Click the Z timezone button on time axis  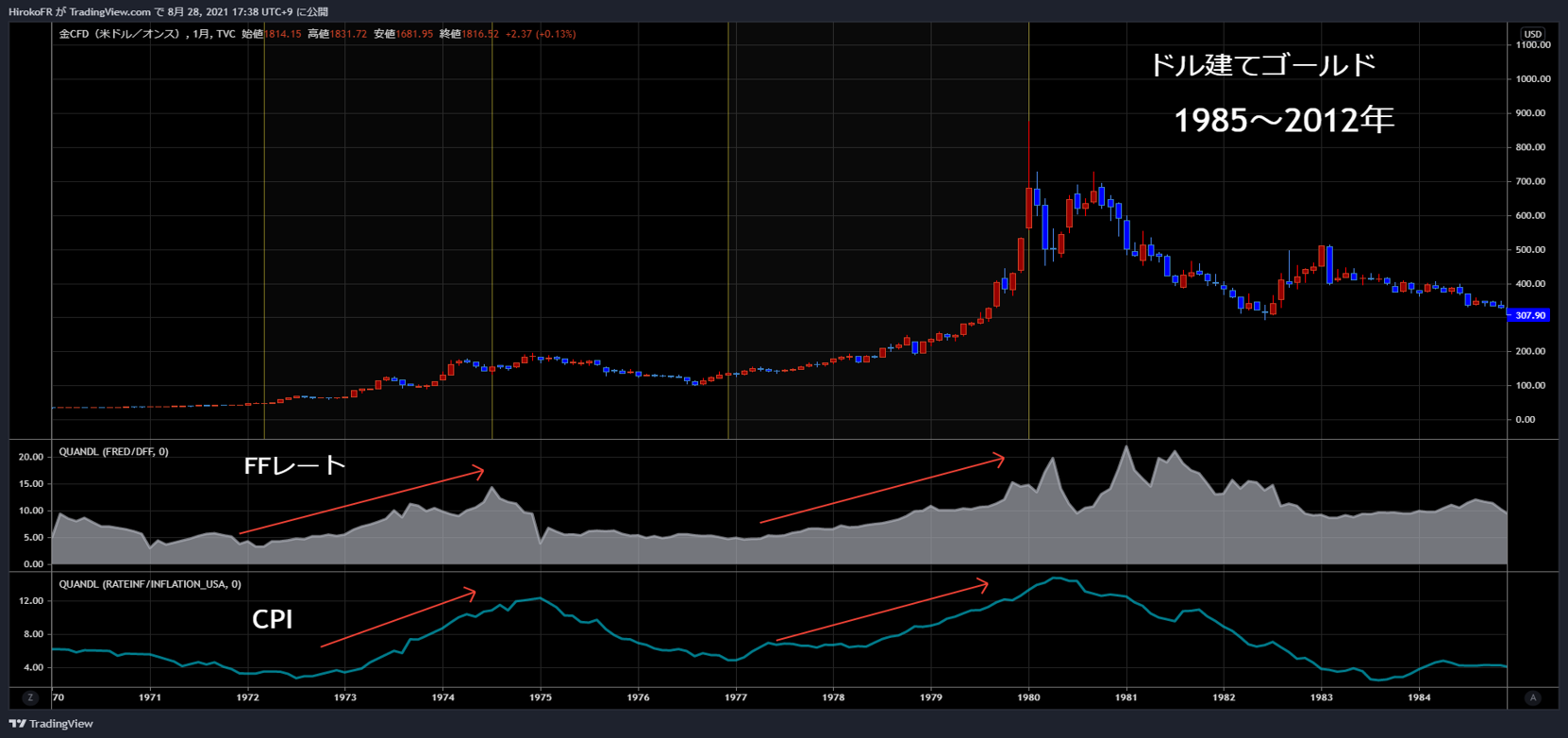coord(30,697)
